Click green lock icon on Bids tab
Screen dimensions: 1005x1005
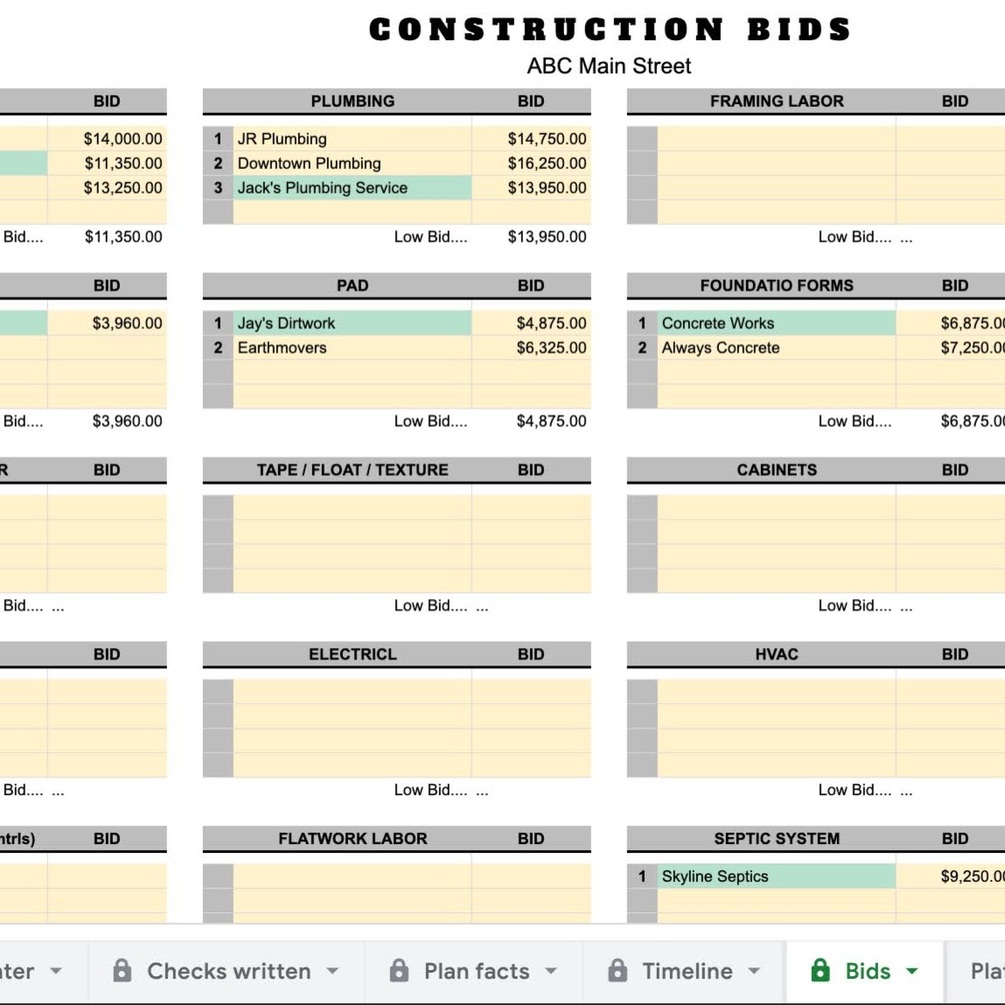(820, 971)
